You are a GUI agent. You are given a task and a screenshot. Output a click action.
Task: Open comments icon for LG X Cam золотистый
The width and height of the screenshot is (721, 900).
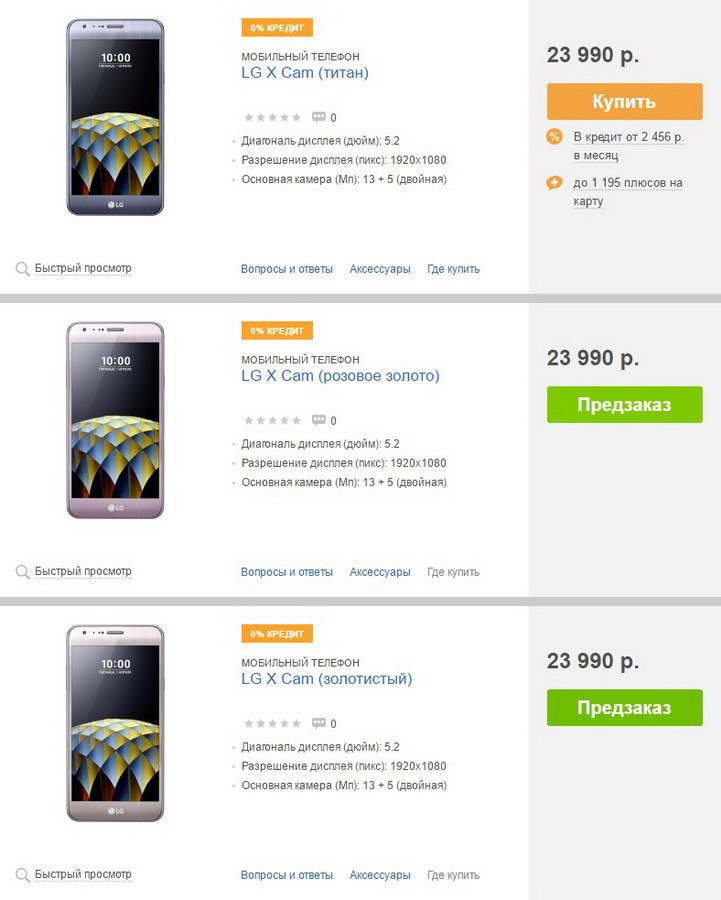(319, 723)
